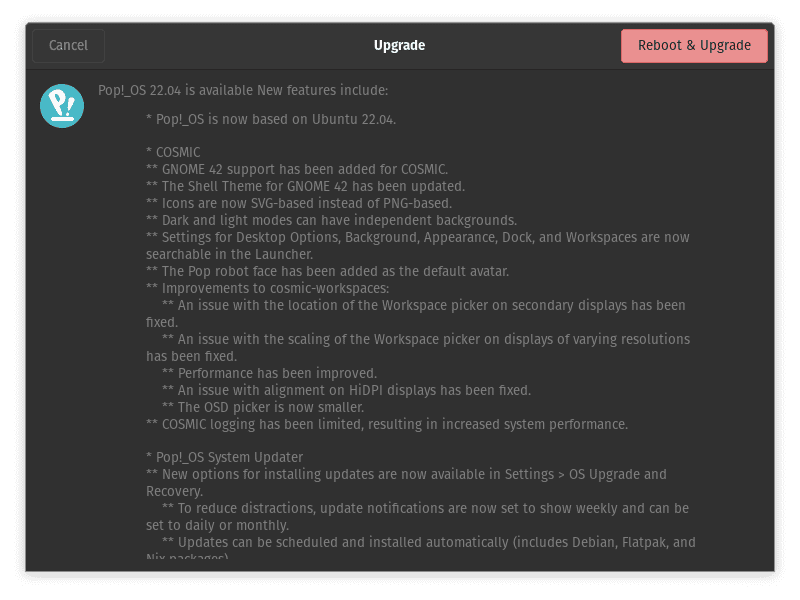
Task: Click the 'Settings > OS Upgrade and Recovery' line
Action: (x=406, y=483)
